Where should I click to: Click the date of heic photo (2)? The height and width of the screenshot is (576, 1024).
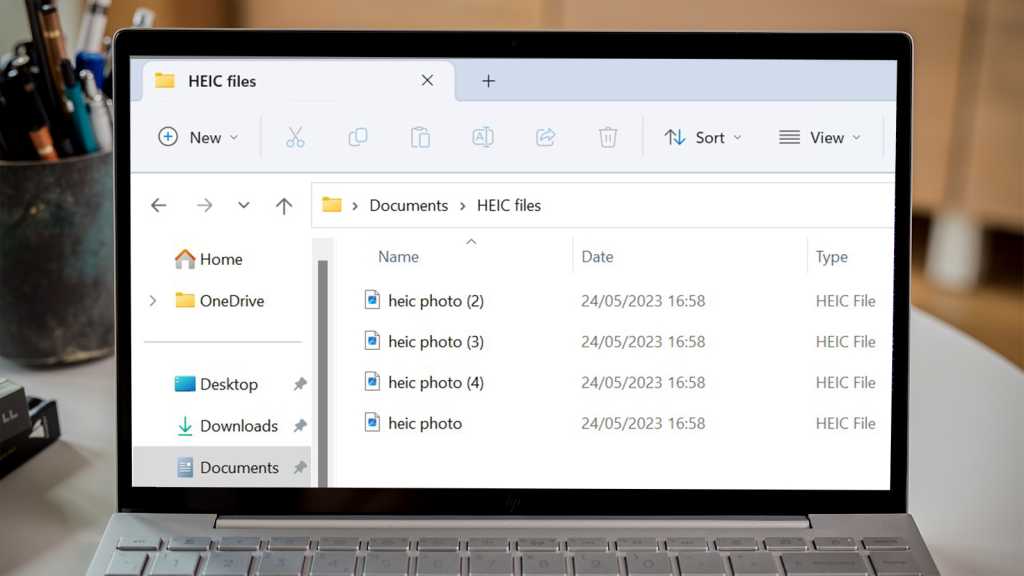[x=643, y=300]
